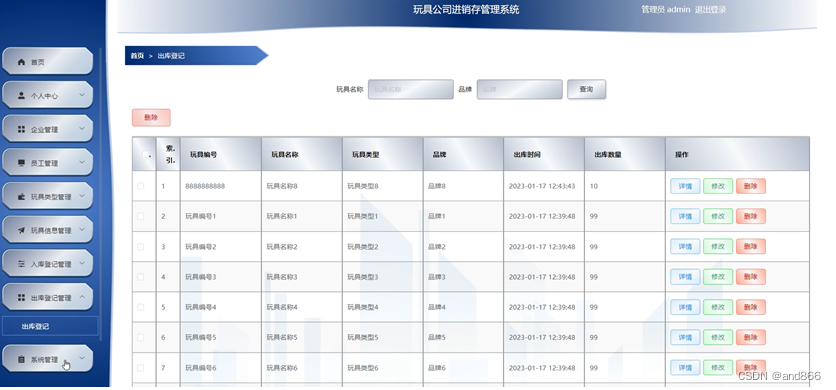The height and width of the screenshot is (390, 836).
Task: Click the monitor icon for 员工管理
Action: (21, 163)
